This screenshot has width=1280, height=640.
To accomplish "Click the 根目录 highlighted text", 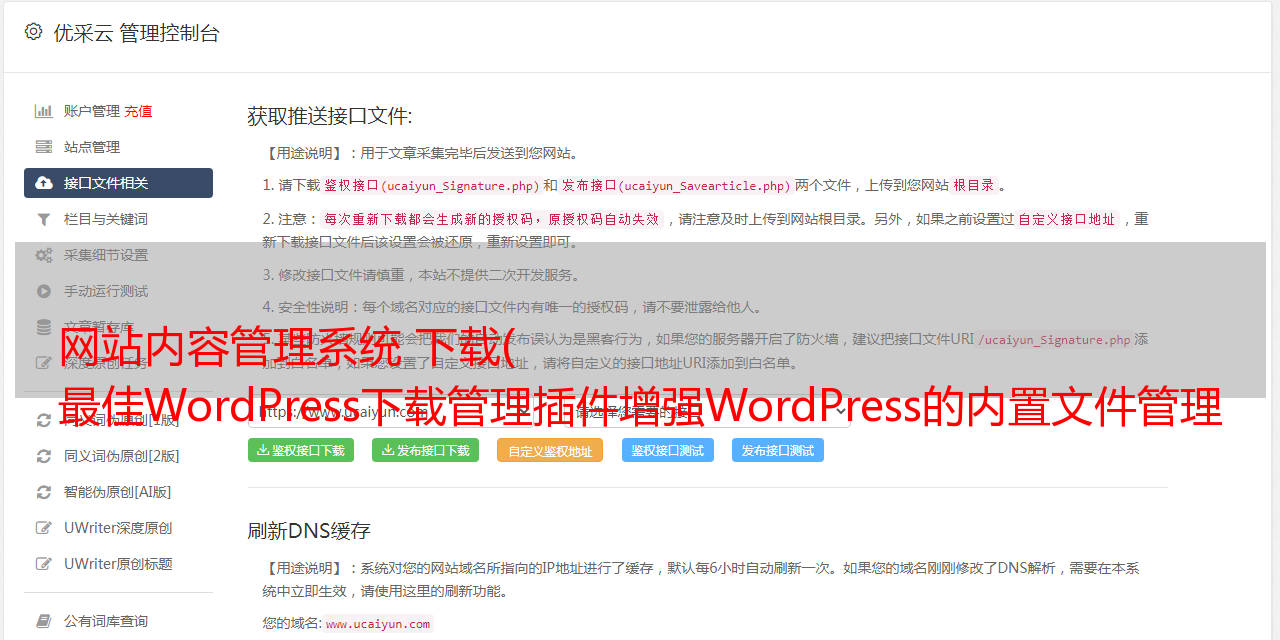I will 974,185.
